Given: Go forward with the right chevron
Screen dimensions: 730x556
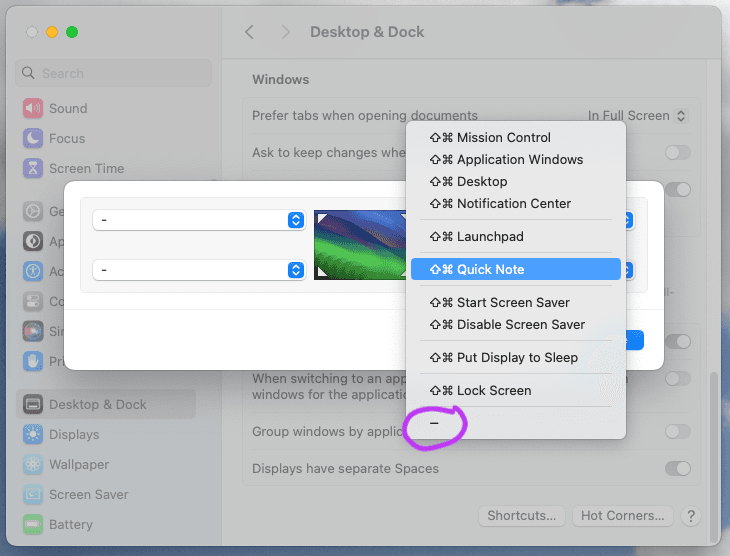Looking at the screenshot, I should (285, 32).
